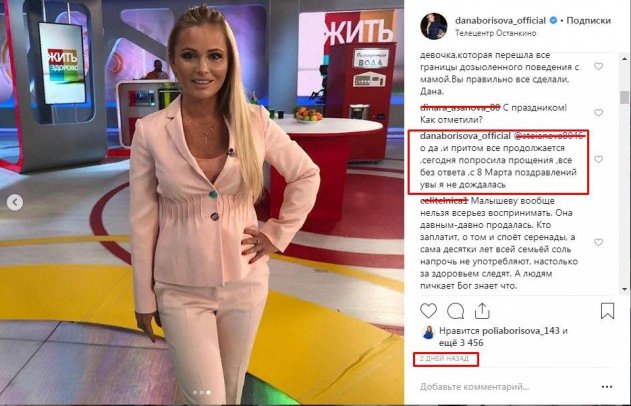Open the Телецентр Останкино location link
Image resolution: width=631 pixels, height=406 pixels.
(495, 33)
